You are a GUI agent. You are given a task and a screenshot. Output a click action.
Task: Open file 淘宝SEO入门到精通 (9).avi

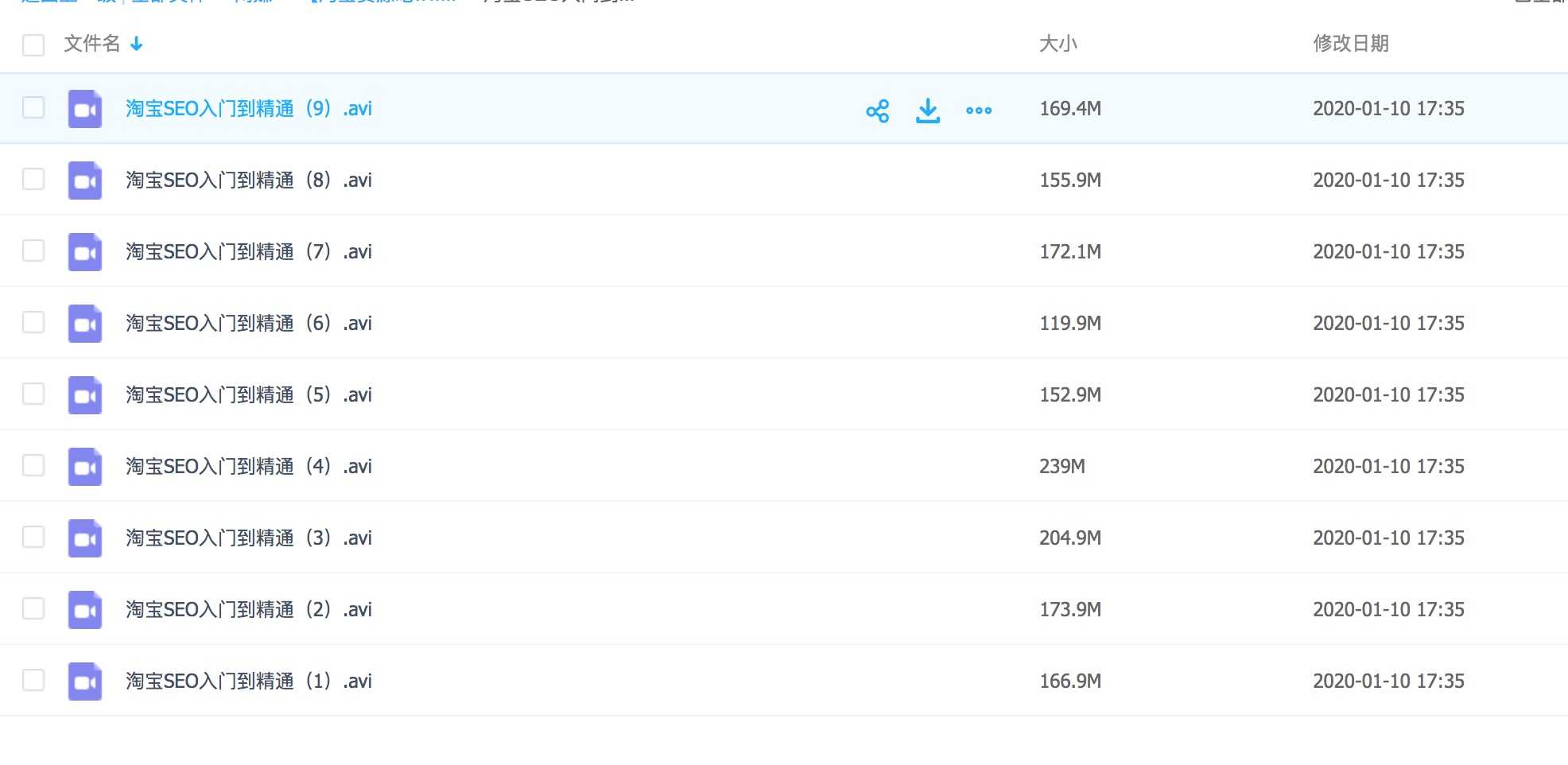[x=249, y=109]
